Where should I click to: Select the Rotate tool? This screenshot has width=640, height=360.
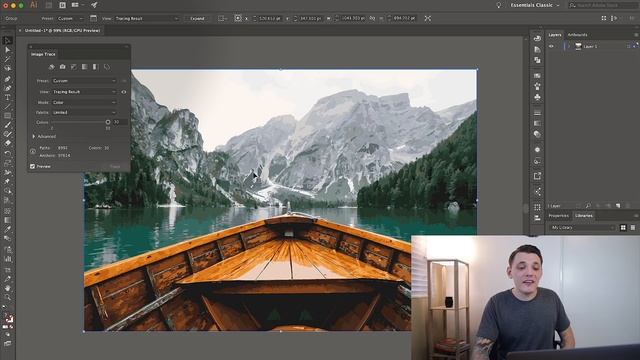click(x=7, y=153)
